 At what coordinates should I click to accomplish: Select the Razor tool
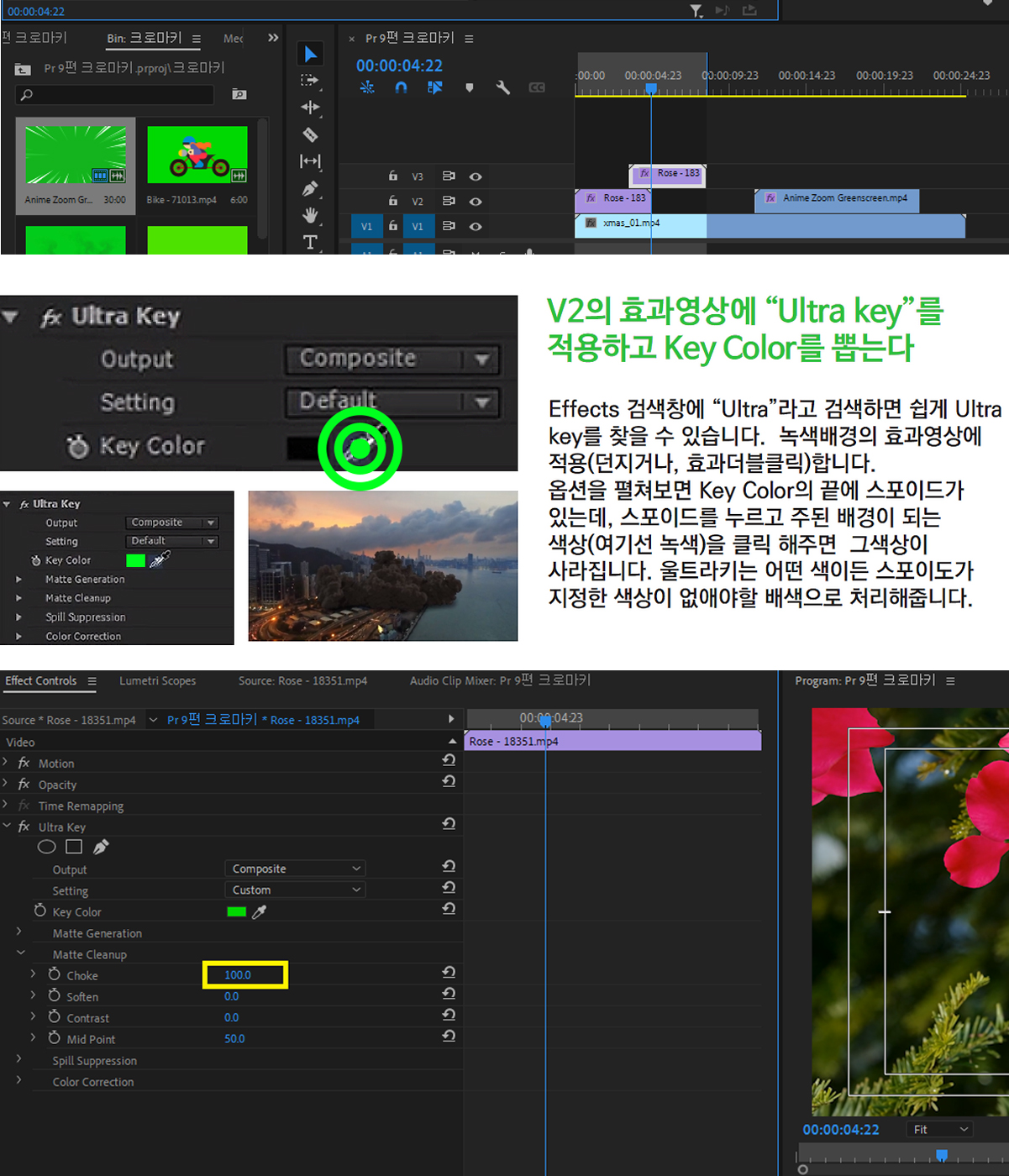310,134
